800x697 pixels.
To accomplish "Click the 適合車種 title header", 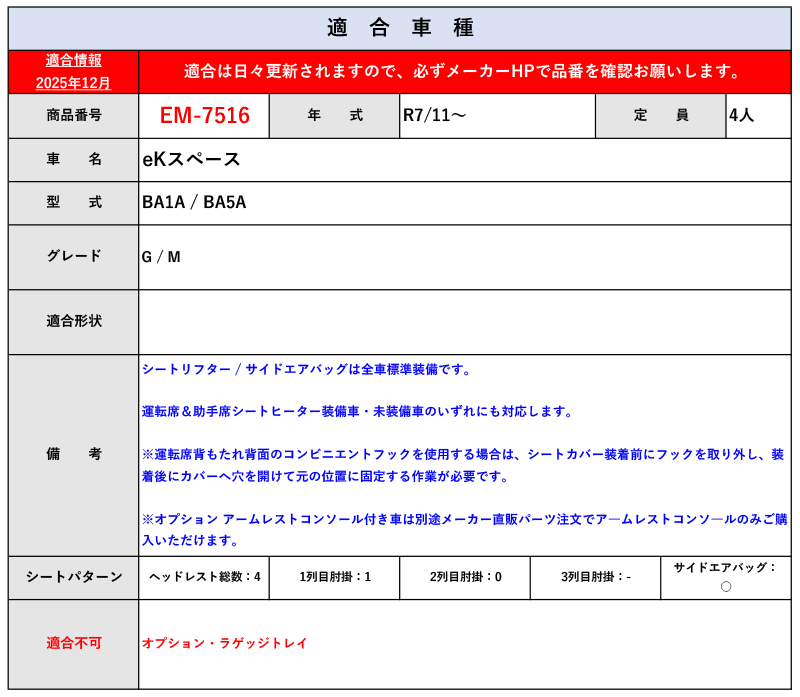I will click(x=400, y=28).
